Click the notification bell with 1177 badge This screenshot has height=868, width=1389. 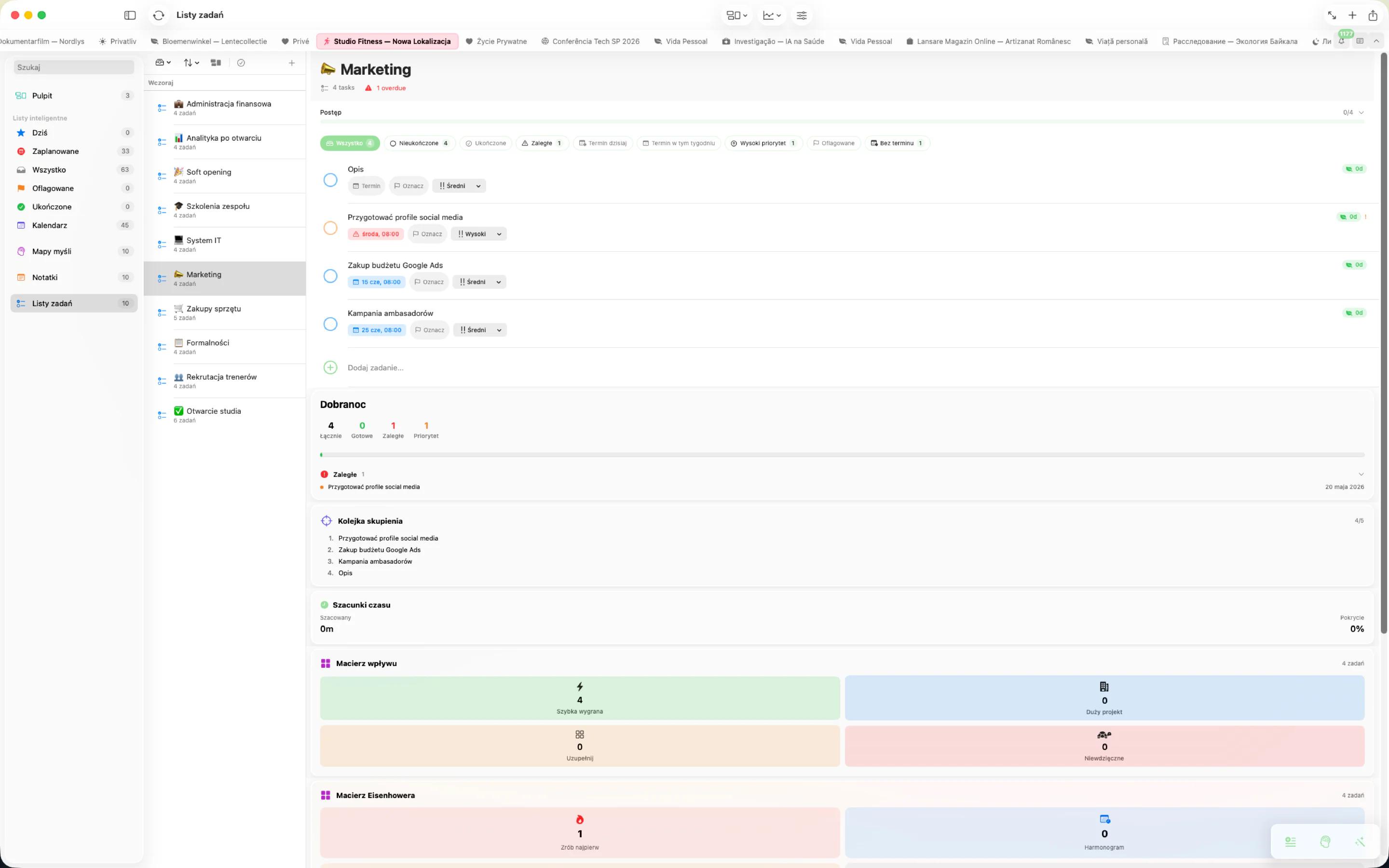point(1341,41)
